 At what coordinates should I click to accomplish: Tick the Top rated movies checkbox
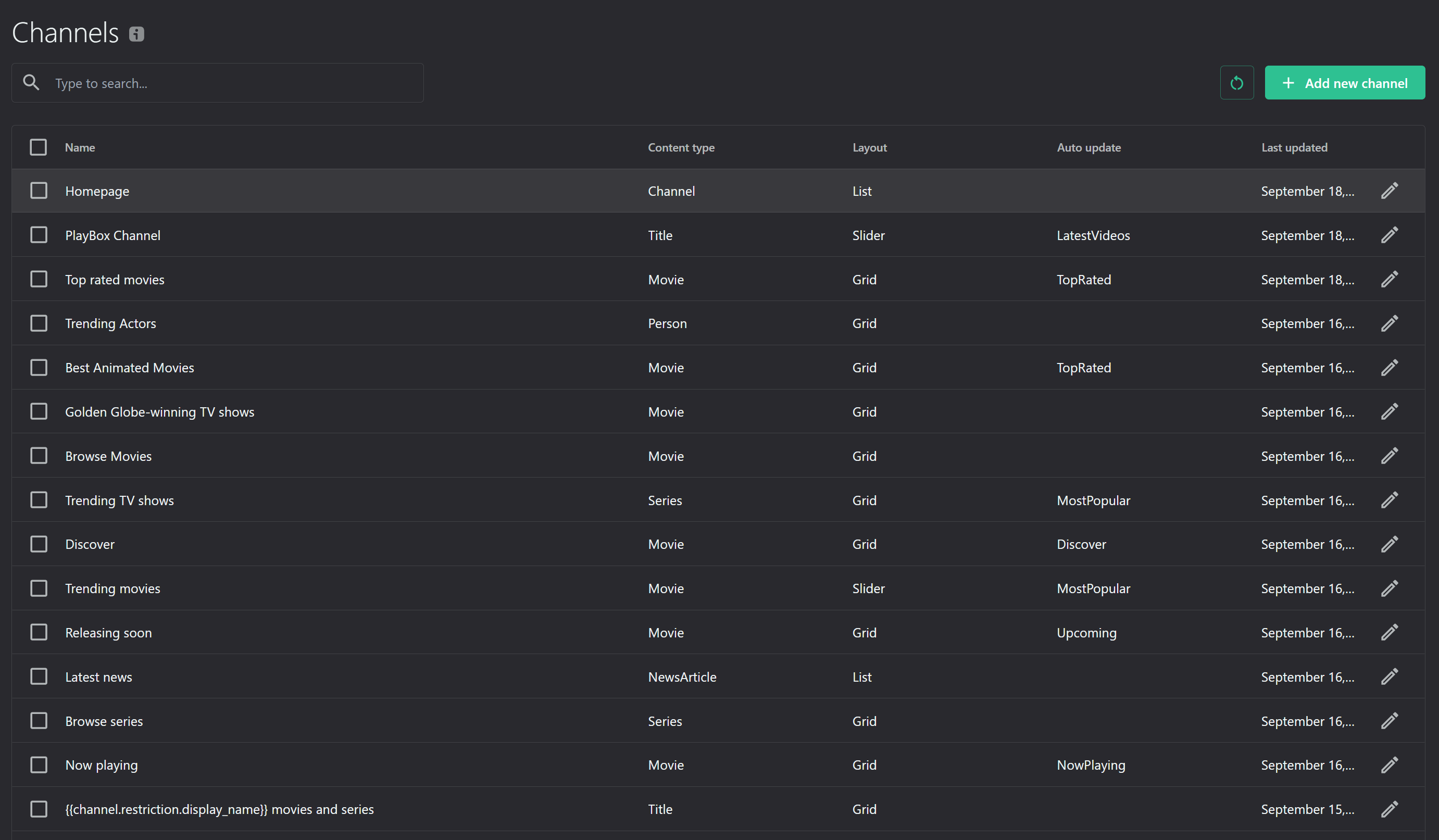coord(38,279)
